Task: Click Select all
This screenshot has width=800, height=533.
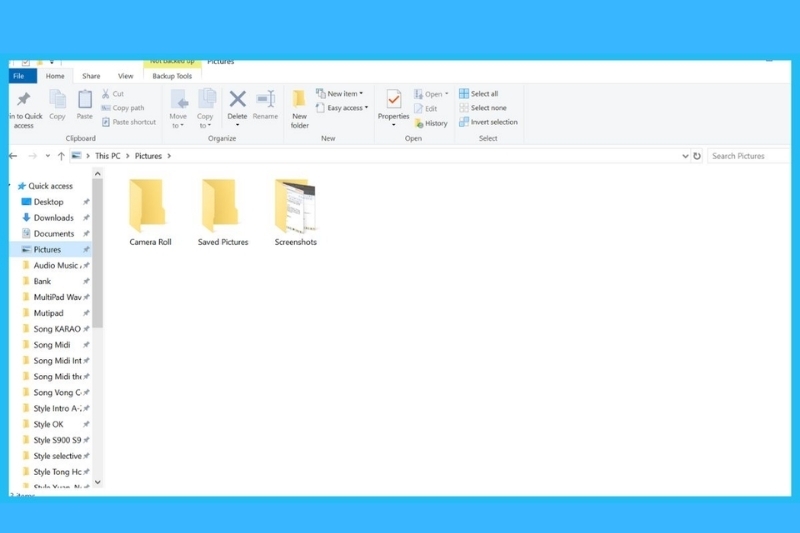Action: 479,94
